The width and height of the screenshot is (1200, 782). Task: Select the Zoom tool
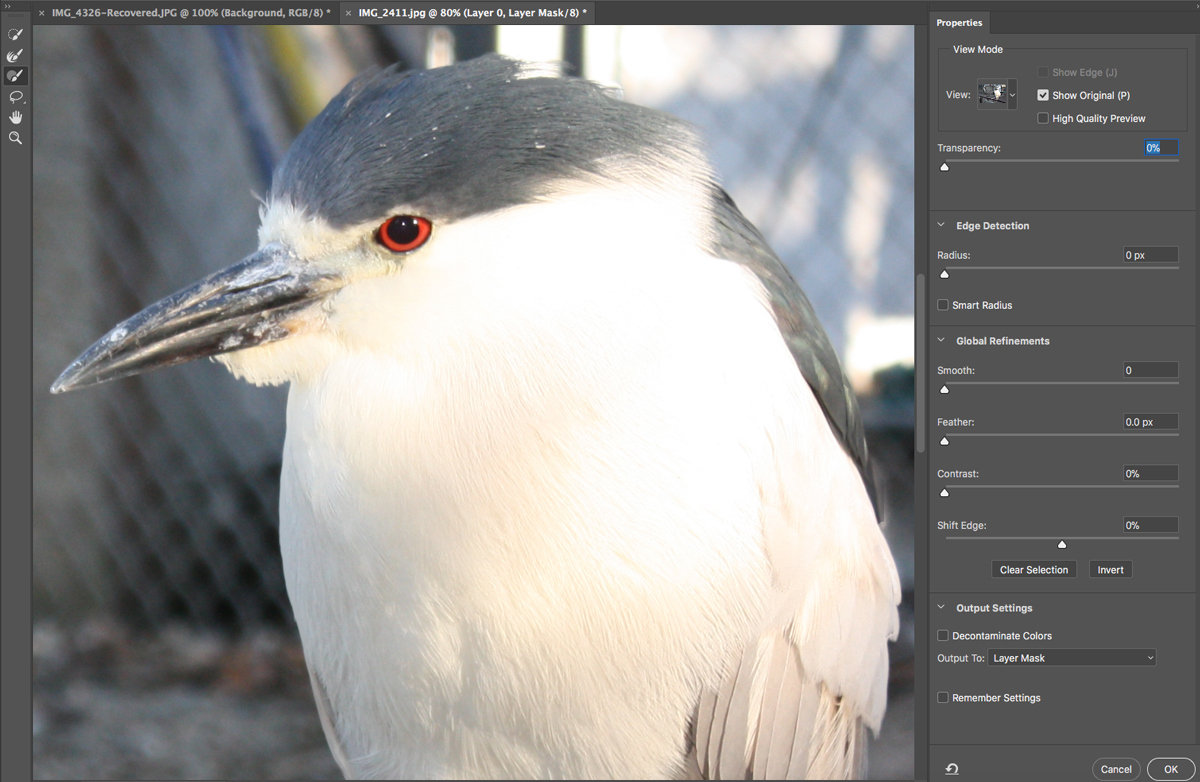[15, 138]
